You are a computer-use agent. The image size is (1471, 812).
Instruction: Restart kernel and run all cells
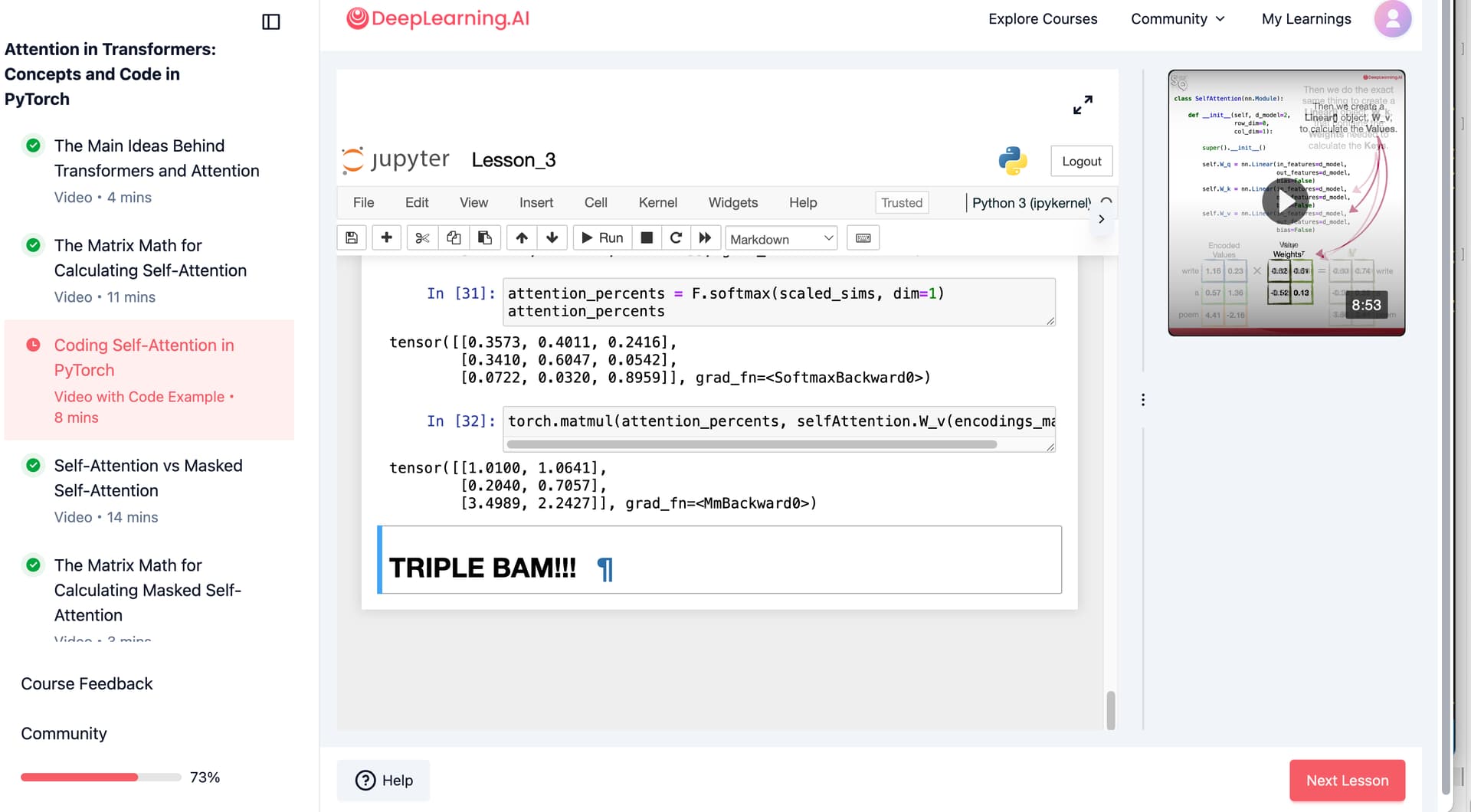click(x=706, y=237)
